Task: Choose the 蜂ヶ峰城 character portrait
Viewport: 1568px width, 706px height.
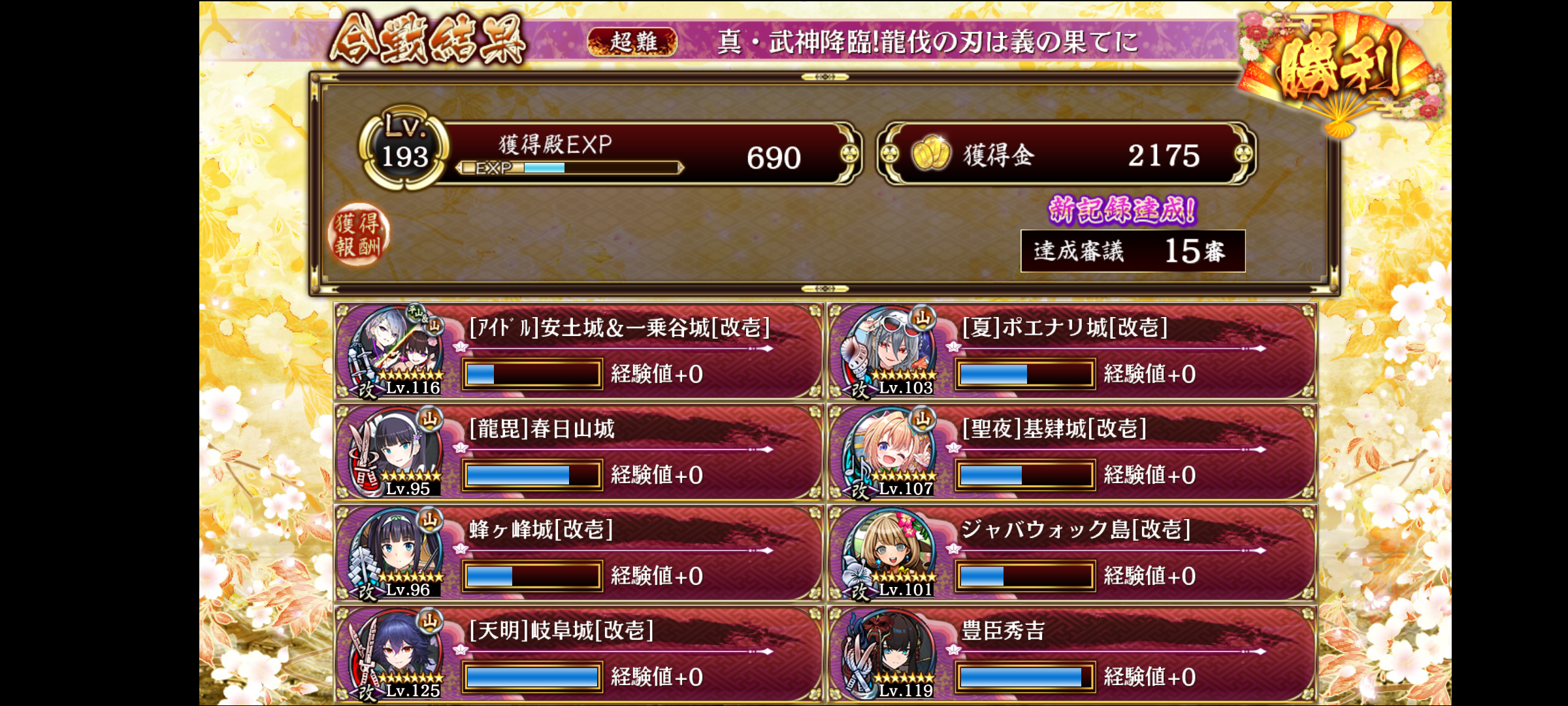Action: click(396, 553)
